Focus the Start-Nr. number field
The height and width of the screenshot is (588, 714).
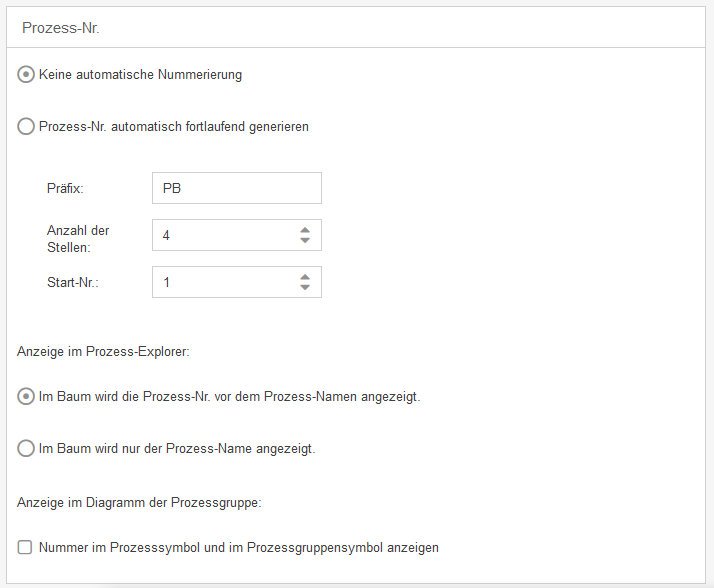pyautogui.click(x=222, y=282)
